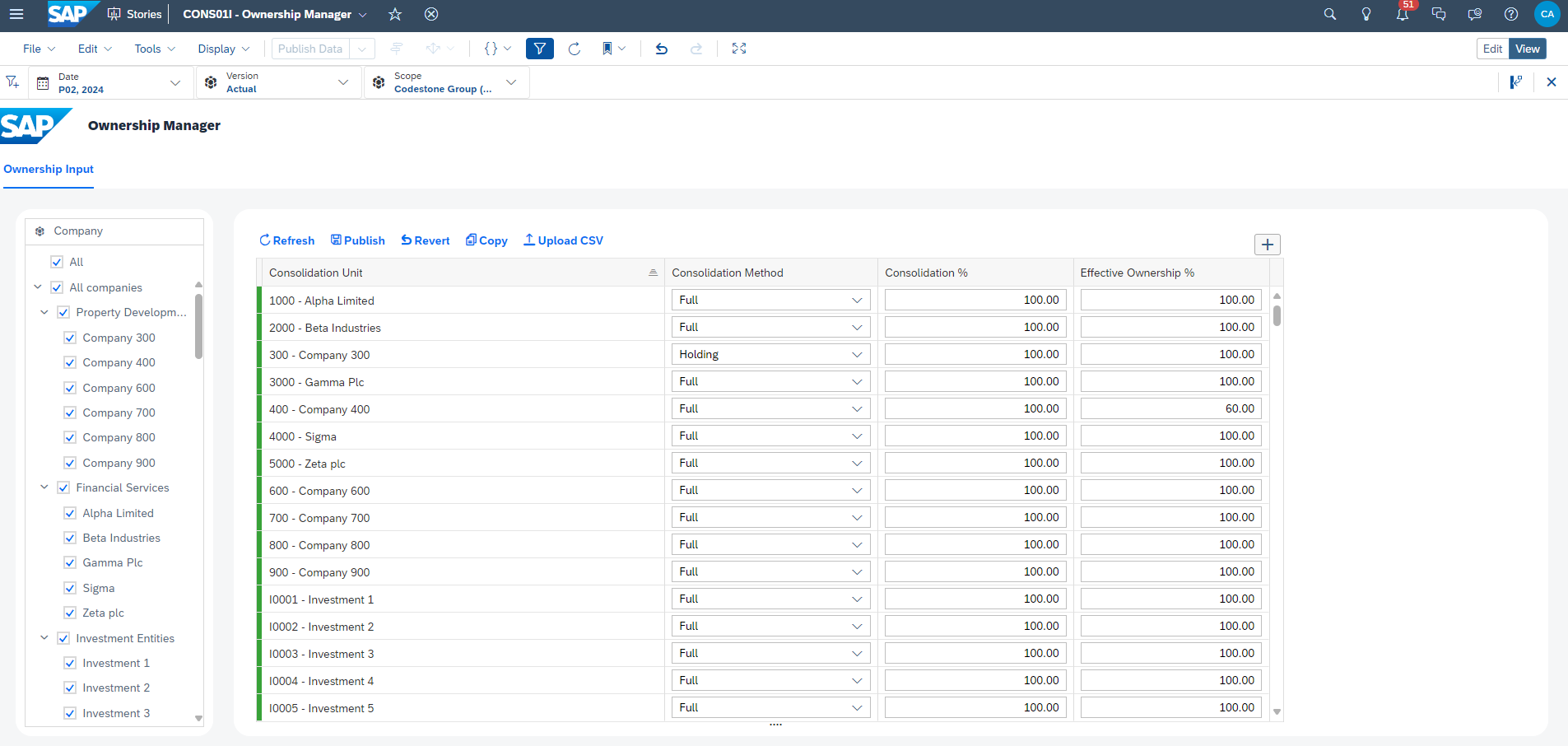The image size is (1568, 746).
Task: Open the lightbulb help tips icon
Action: [x=1366, y=14]
